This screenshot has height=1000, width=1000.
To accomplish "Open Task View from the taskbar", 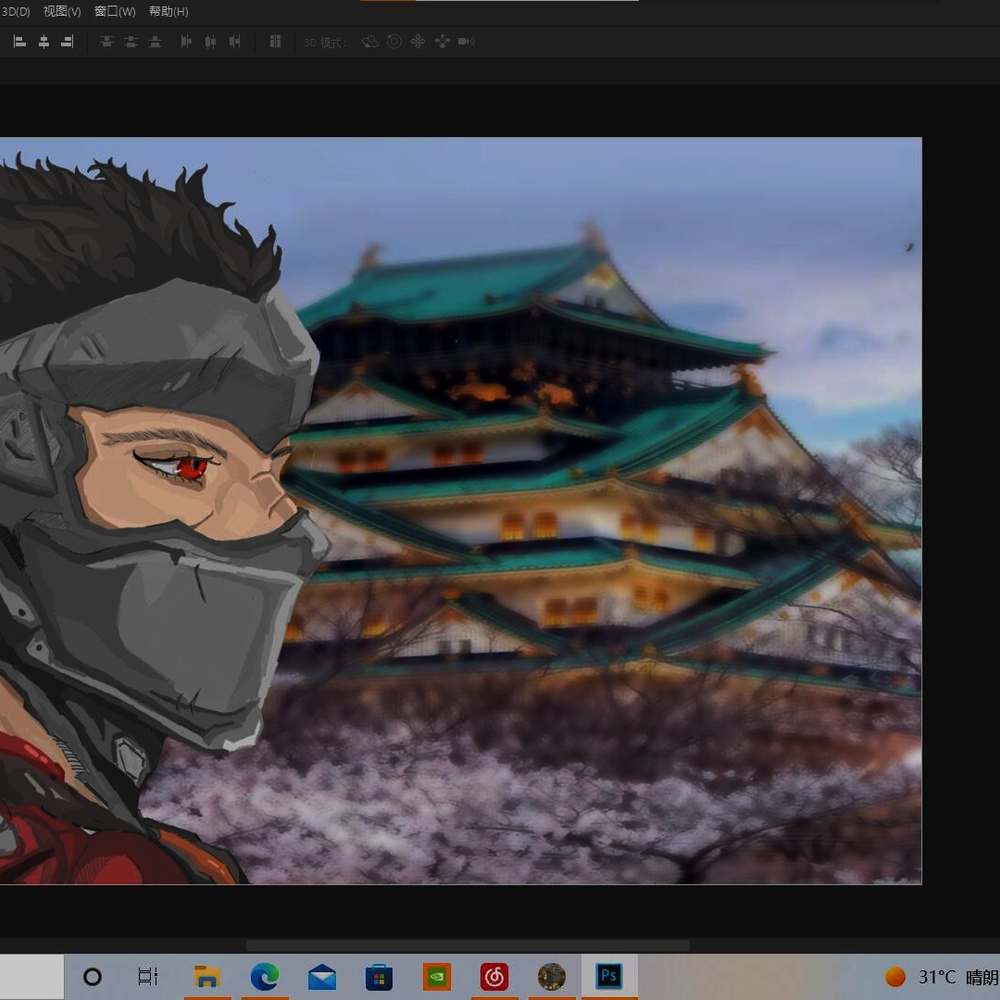I will [x=148, y=976].
